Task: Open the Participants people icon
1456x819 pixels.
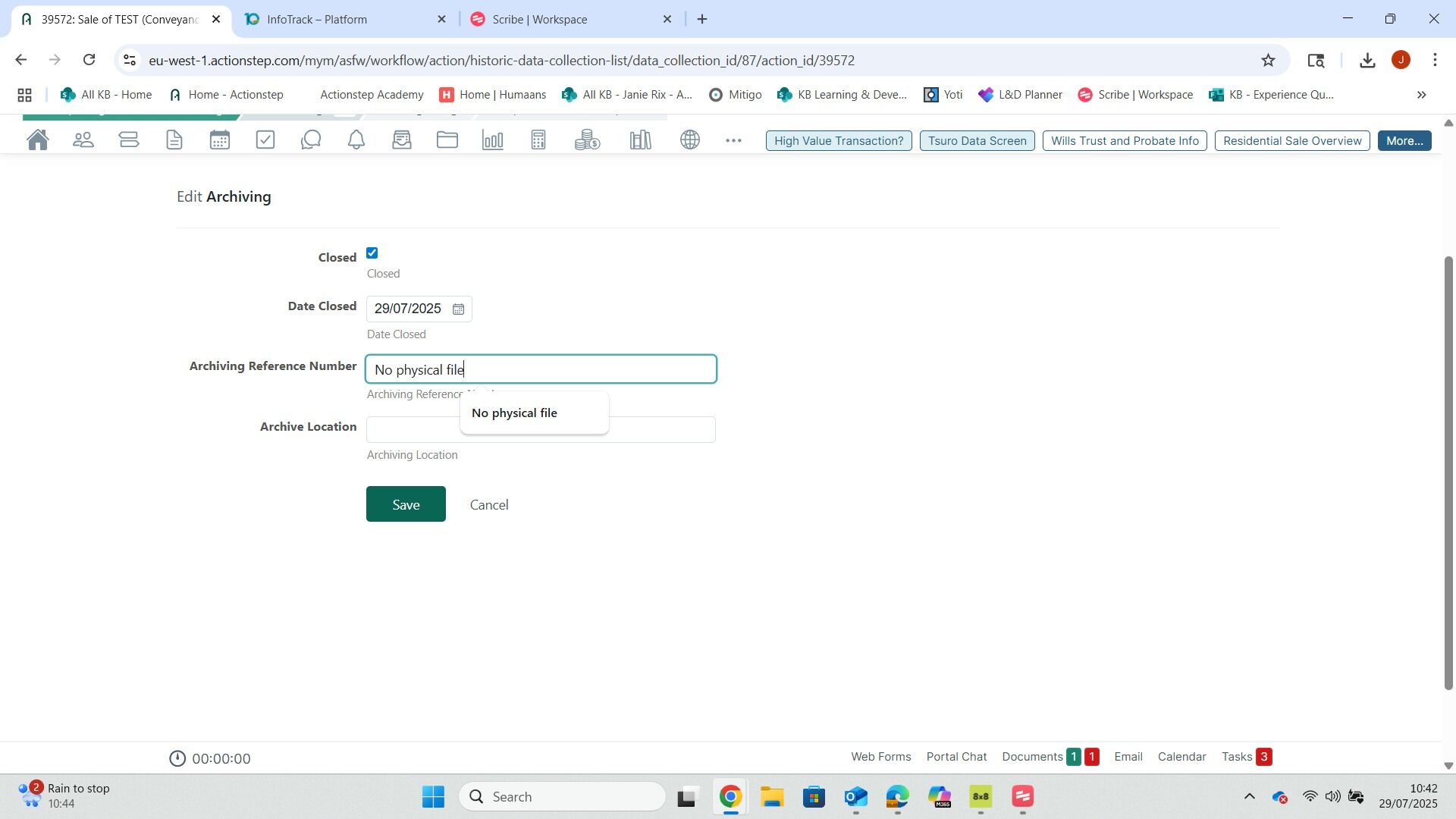Action: (x=83, y=140)
